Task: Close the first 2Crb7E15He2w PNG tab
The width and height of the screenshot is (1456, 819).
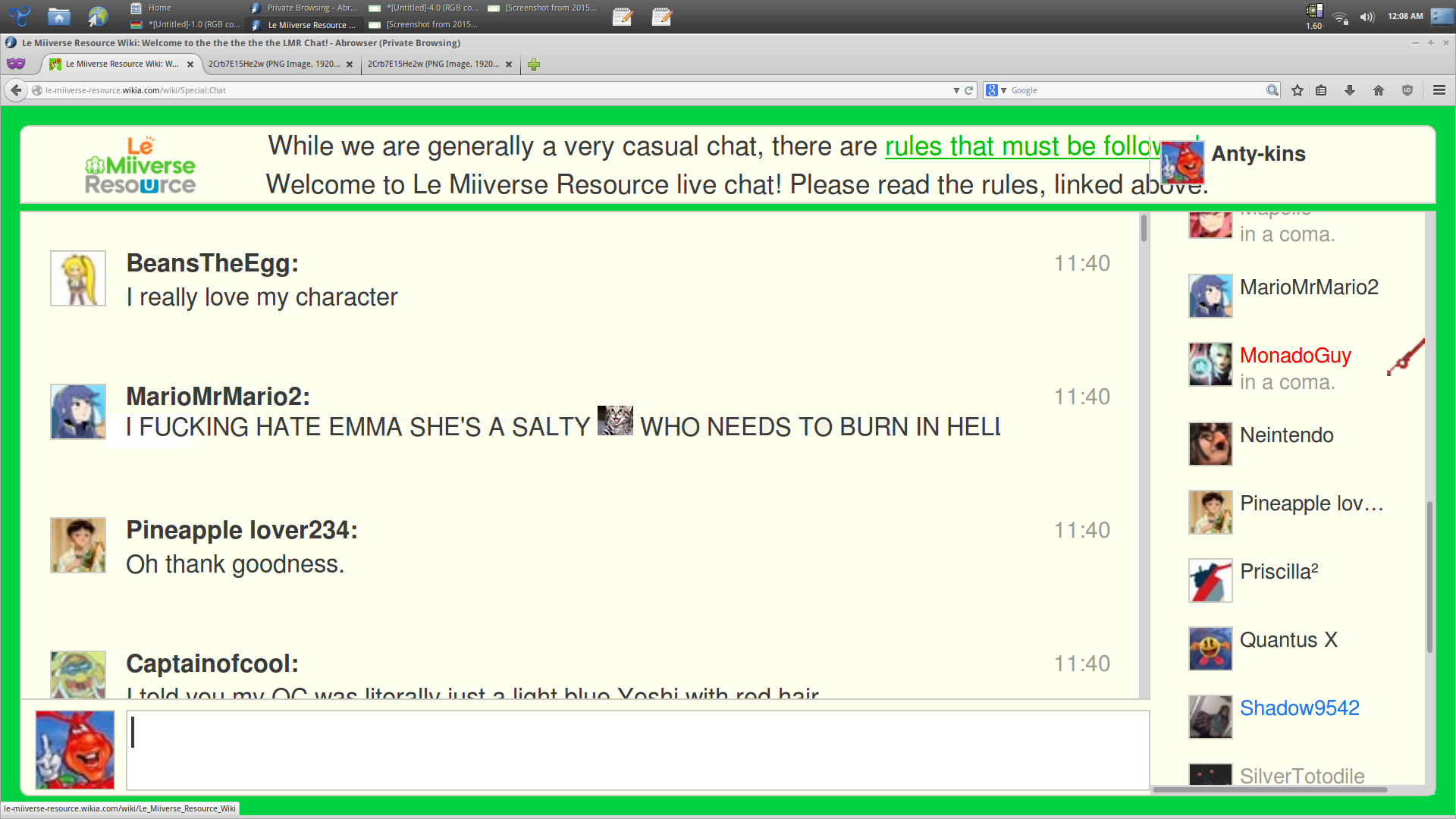Action: coord(350,64)
